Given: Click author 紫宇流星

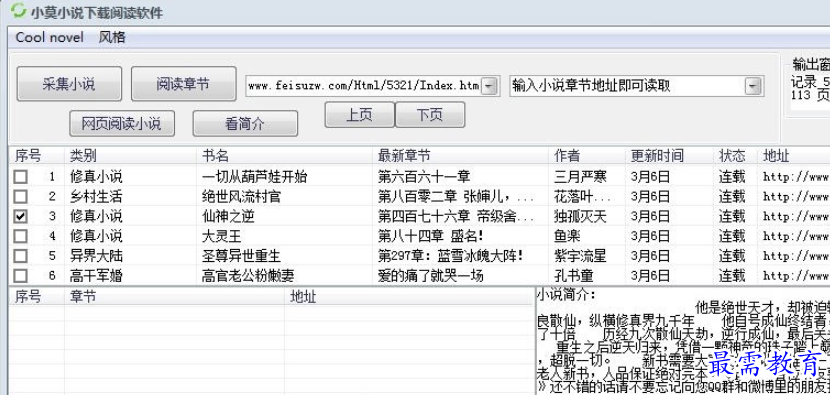Looking at the screenshot, I should click(x=580, y=256).
